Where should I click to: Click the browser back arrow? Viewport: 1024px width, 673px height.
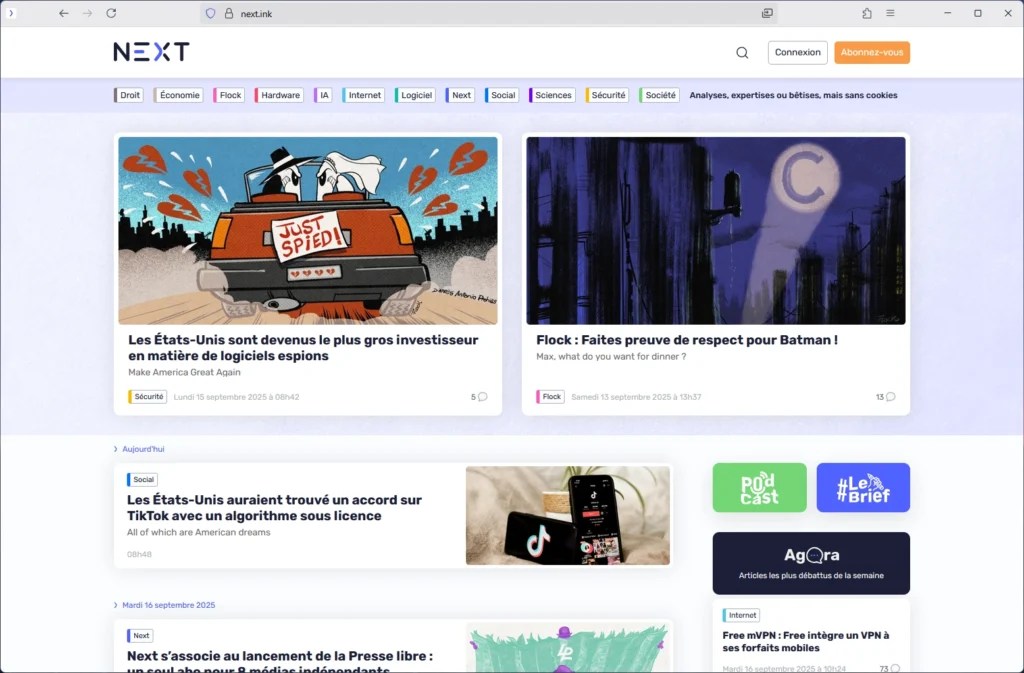pos(63,13)
